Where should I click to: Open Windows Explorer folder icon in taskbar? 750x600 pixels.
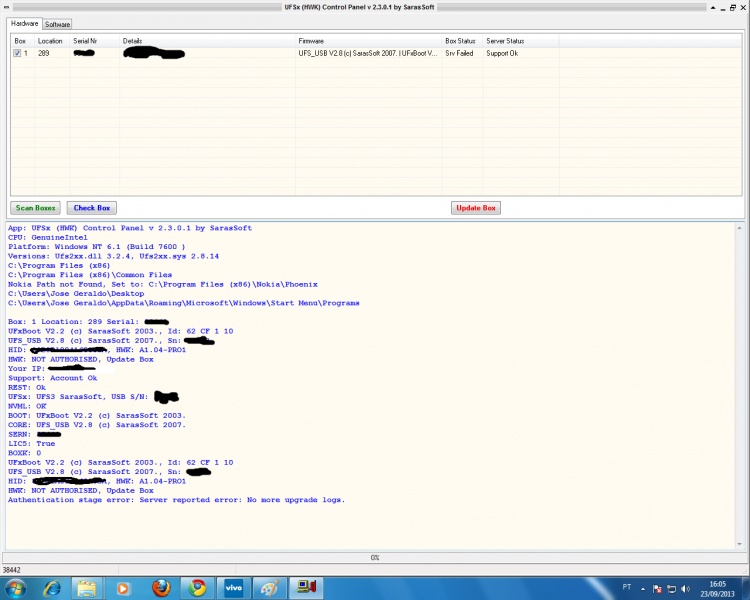pos(87,588)
